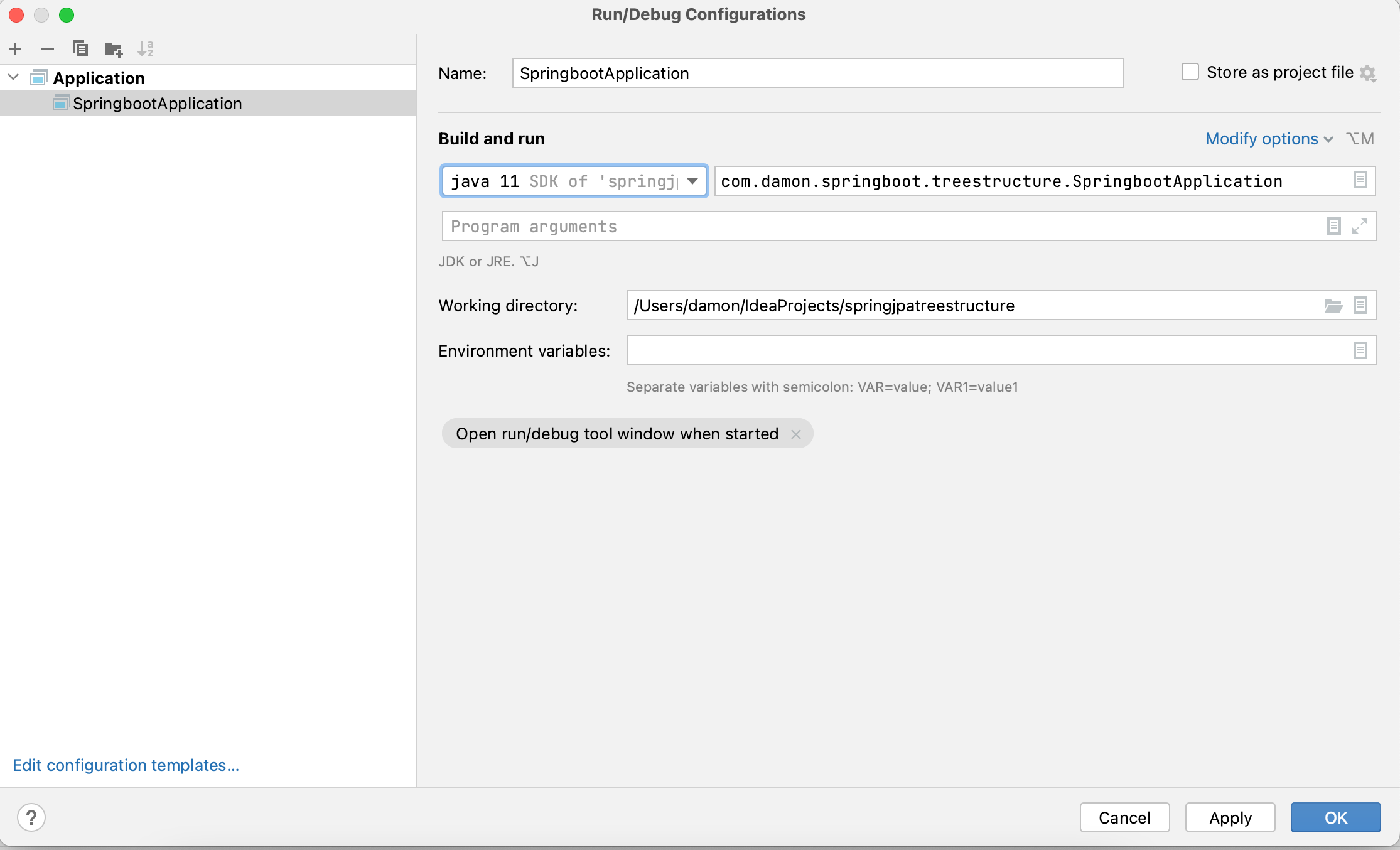
Task: Click the Remove Configuration minus icon
Action: [x=48, y=49]
